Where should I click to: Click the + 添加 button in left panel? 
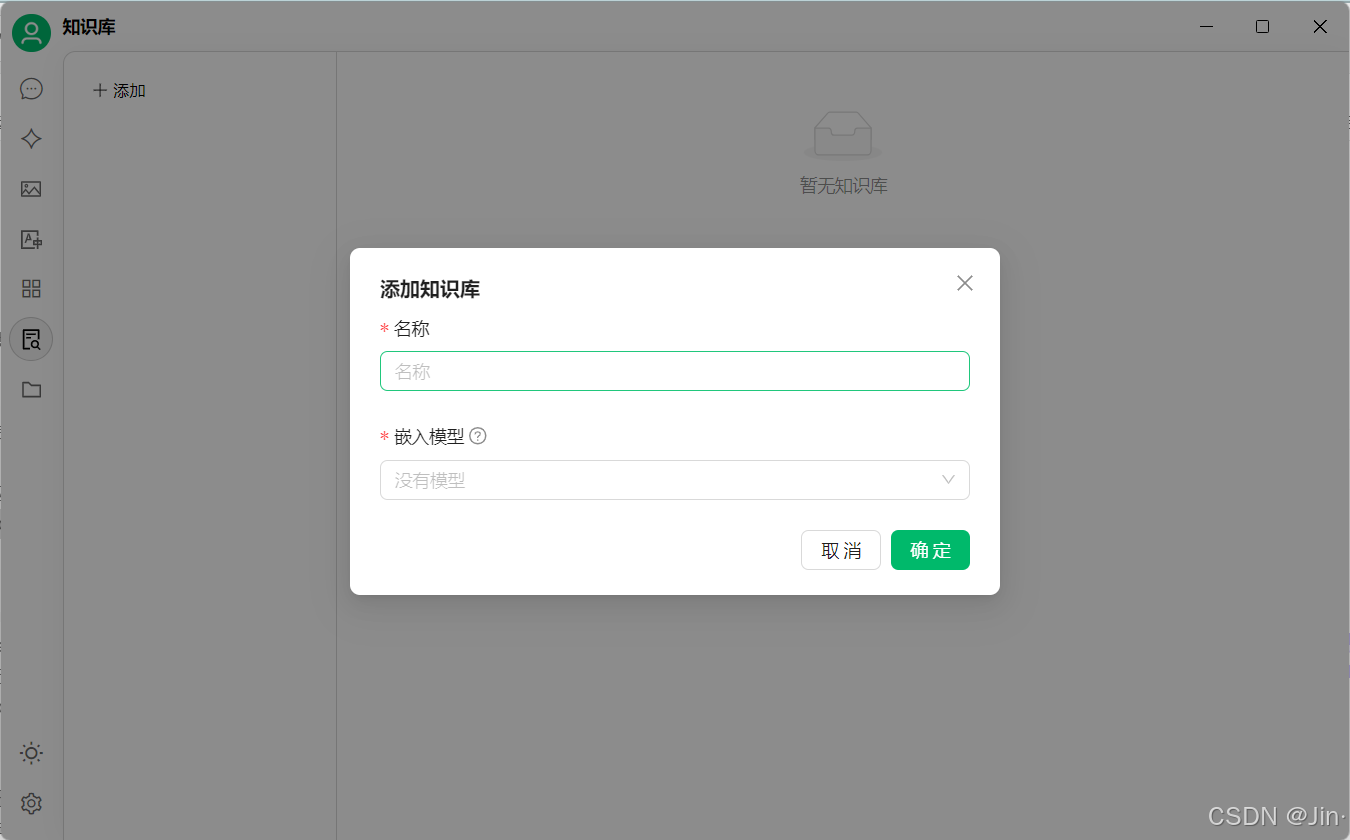click(x=119, y=91)
